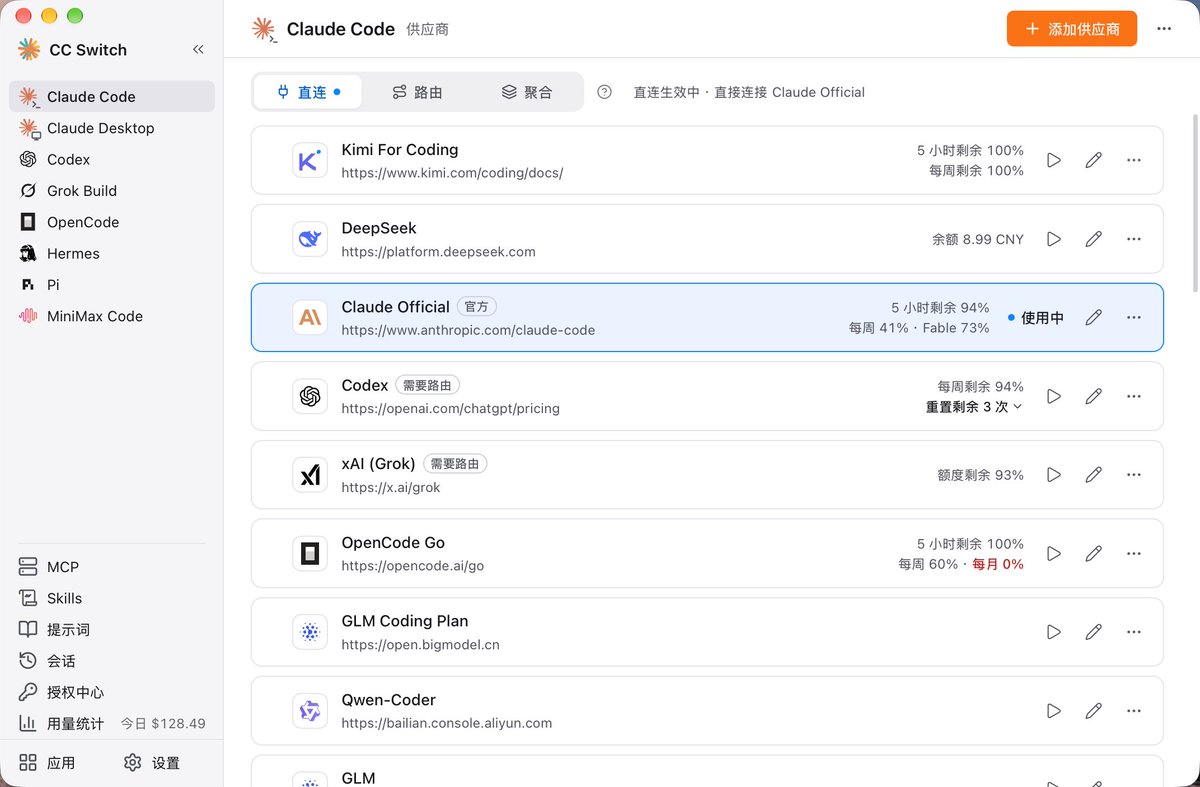Edit the xAI (Grok) provider
1200x787 pixels.
tap(1094, 475)
